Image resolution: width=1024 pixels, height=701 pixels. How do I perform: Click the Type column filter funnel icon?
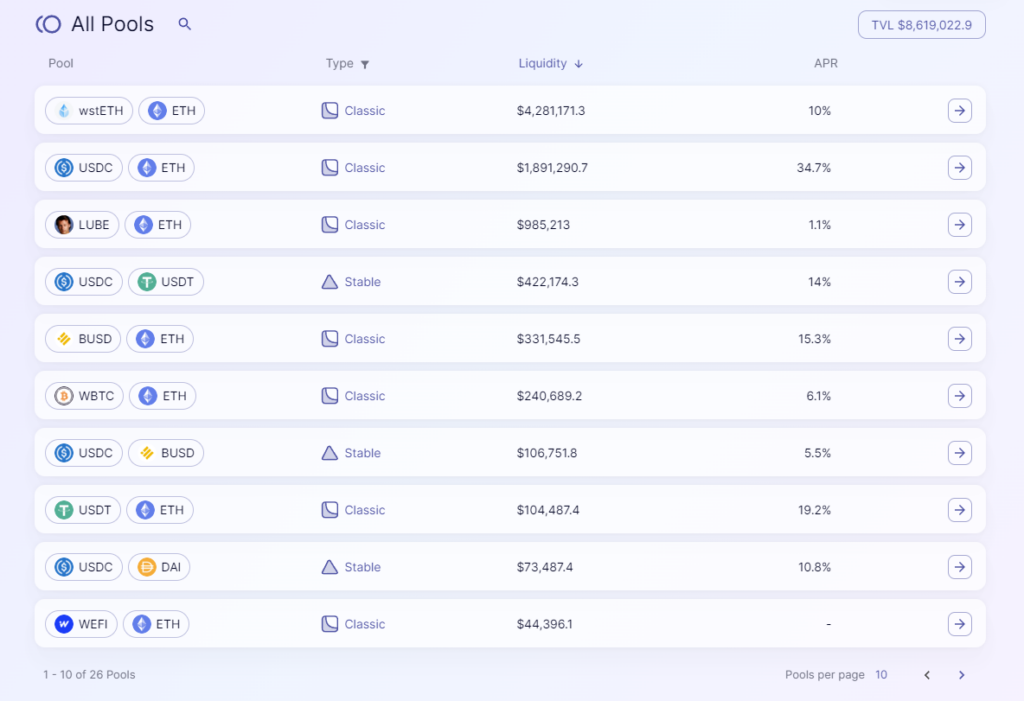click(365, 64)
